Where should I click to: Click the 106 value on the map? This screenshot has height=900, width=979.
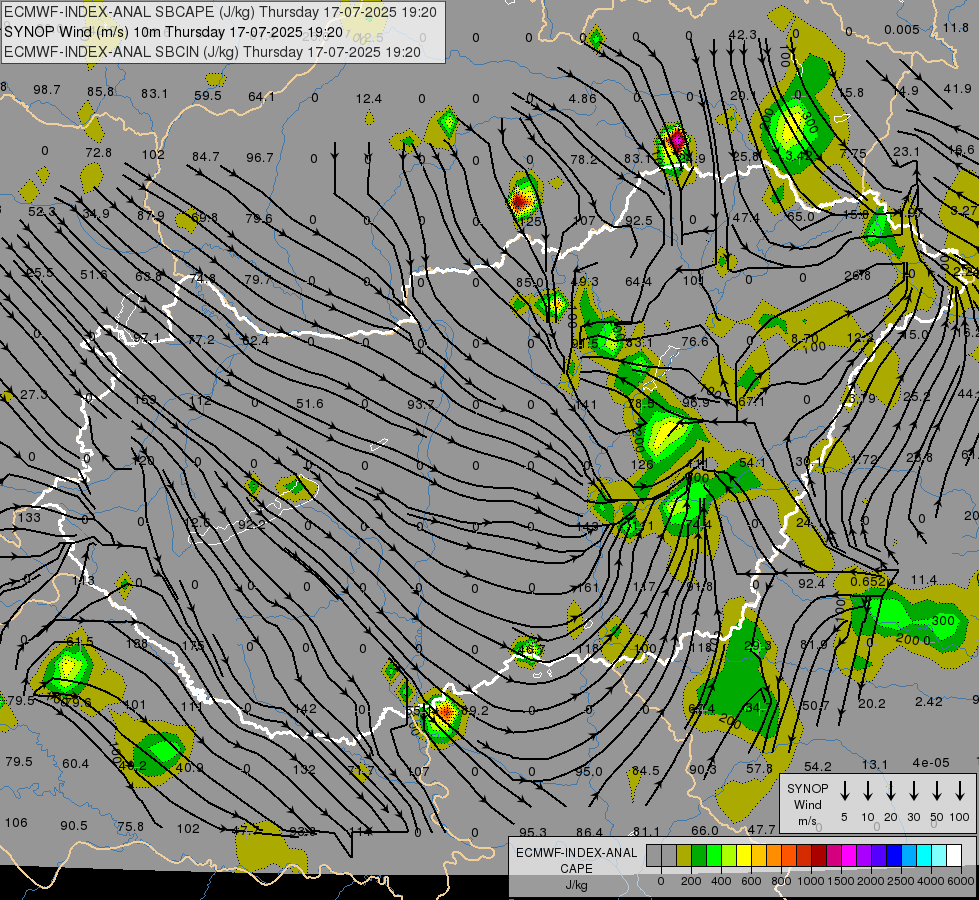point(16,822)
